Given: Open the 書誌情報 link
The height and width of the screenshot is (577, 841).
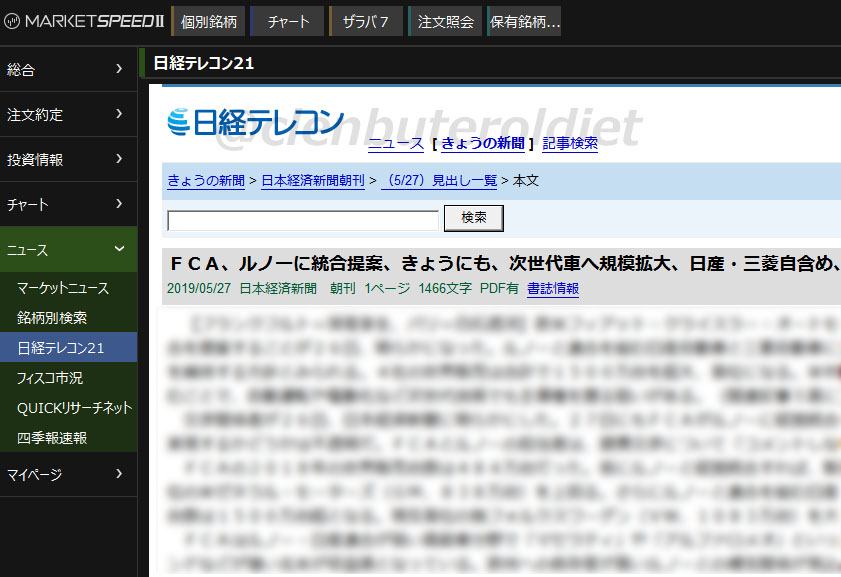Looking at the screenshot, I should (x=553, y=288).
